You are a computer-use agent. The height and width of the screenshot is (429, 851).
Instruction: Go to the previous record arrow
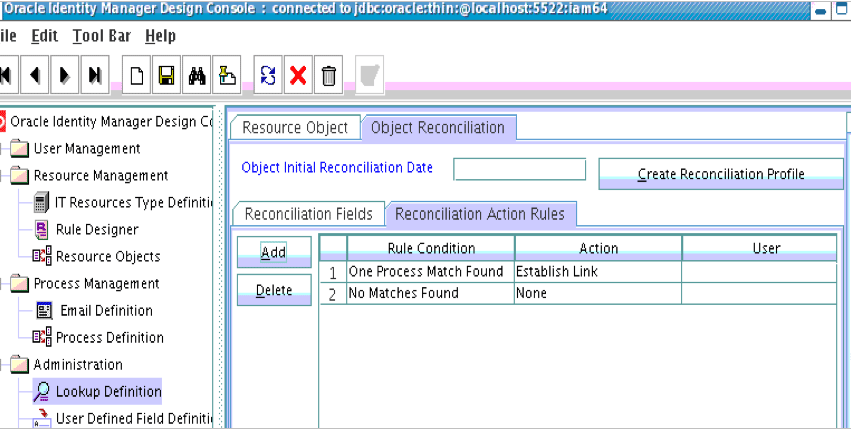click(34, 75)
